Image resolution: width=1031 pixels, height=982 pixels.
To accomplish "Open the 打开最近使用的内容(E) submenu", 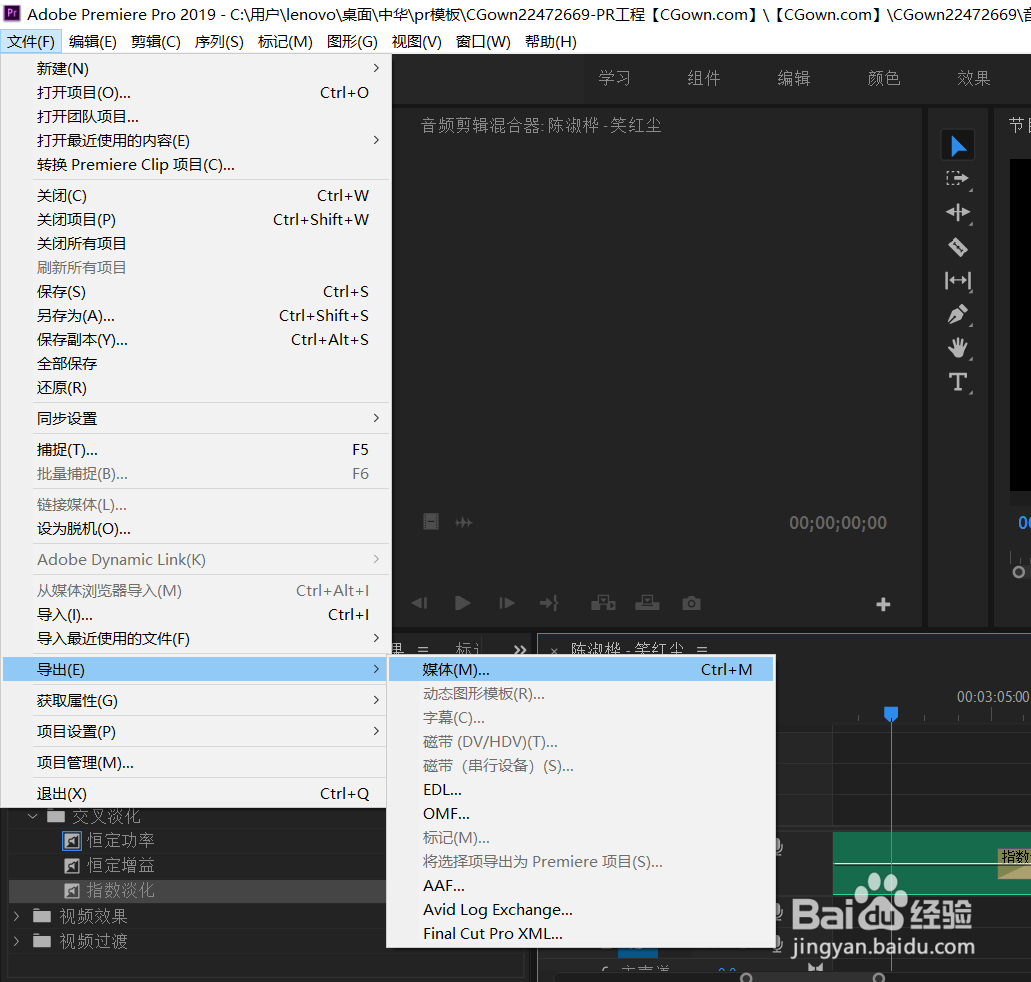I will 196,141.
